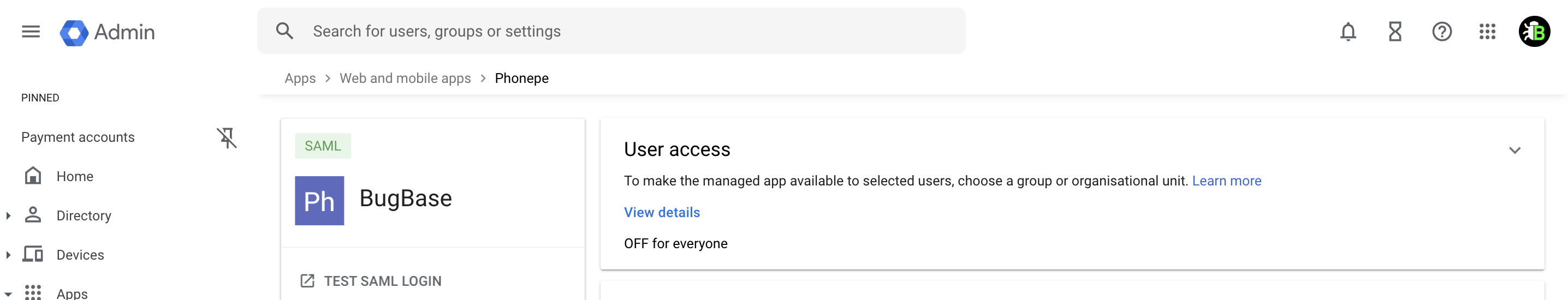Expand the Directory tree arrow
Screen dimensions: 1568x300
point(9,215)
